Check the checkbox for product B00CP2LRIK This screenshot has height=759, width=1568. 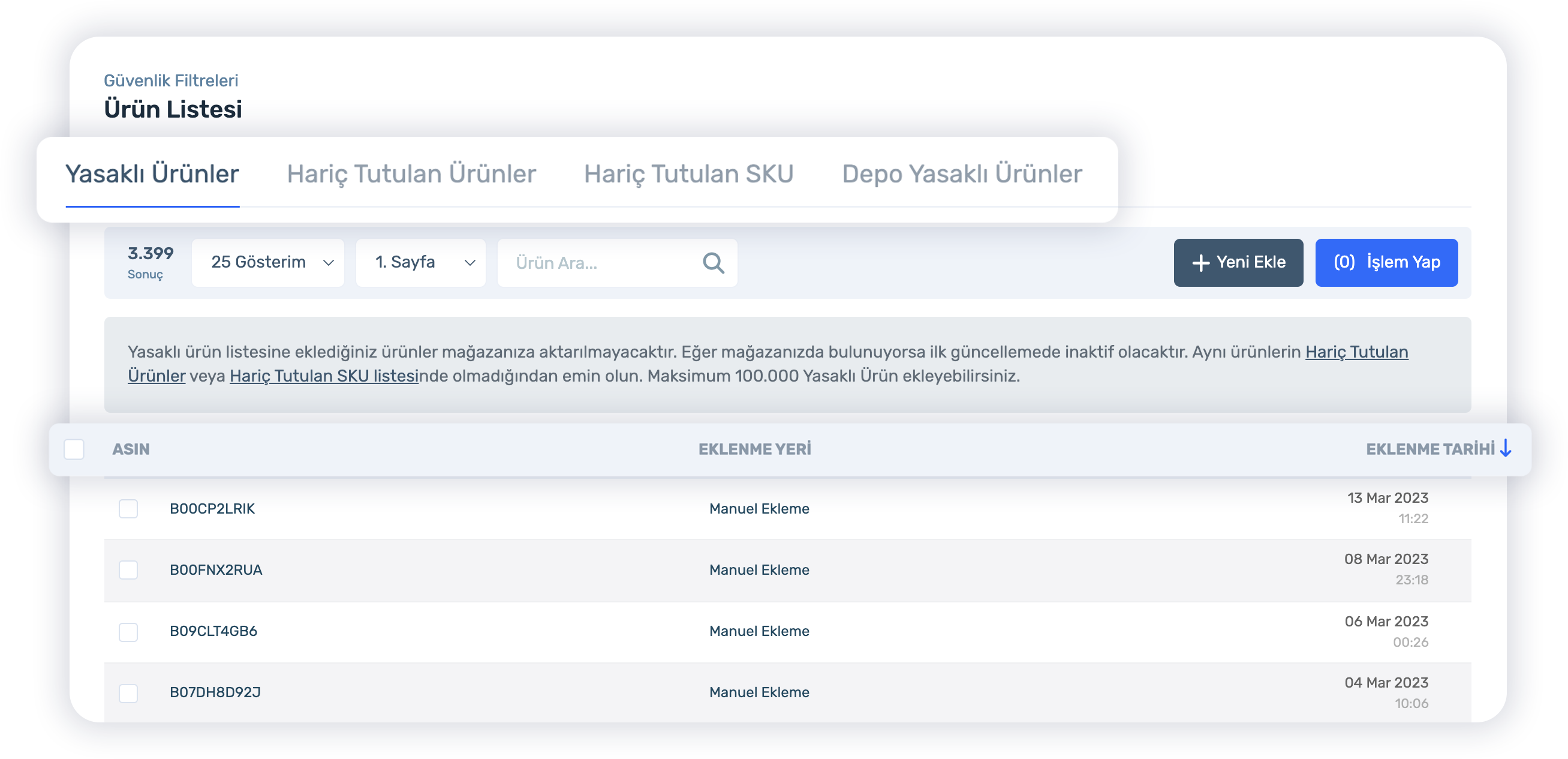(128, 509)
